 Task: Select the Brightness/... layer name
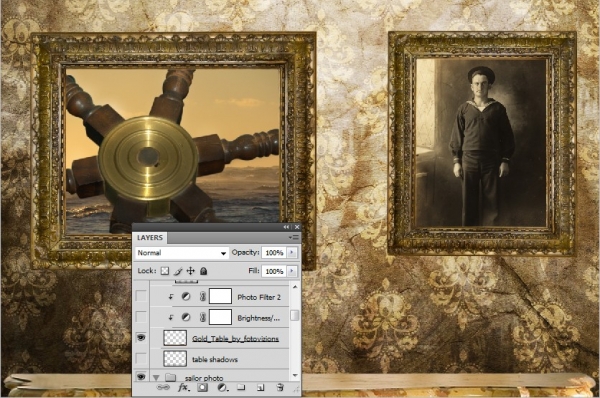[258, 318]
